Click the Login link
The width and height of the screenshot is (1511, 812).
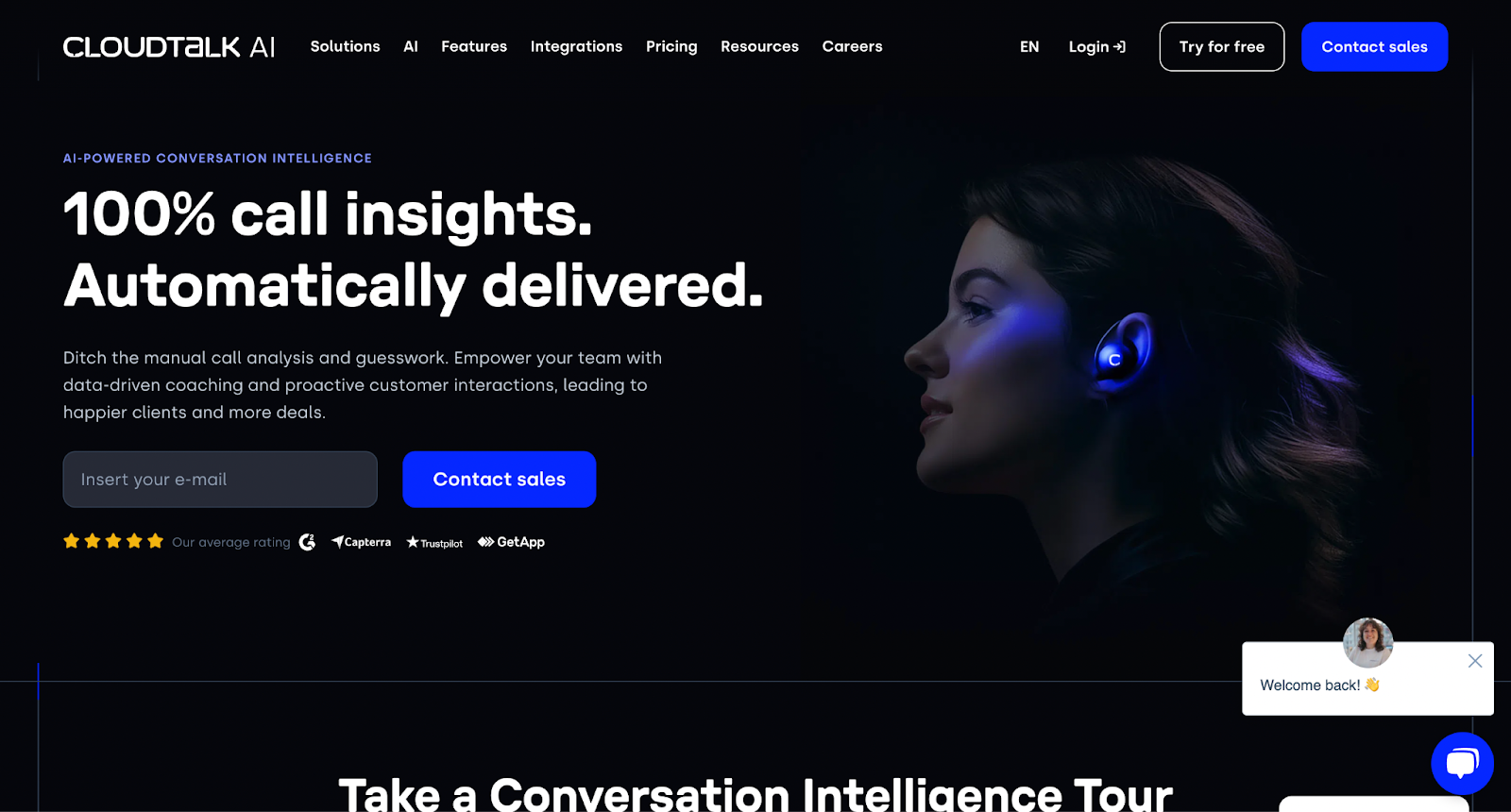(x=1096, y=46)
